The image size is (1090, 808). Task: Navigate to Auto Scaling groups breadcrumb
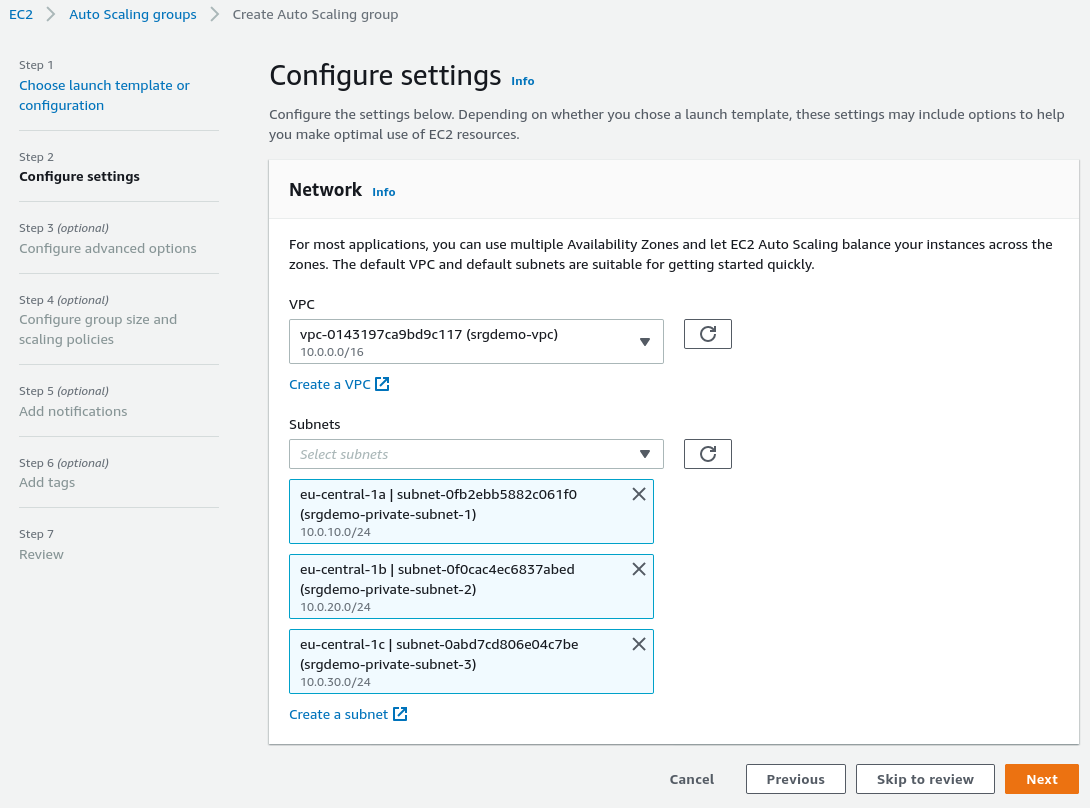[x=132, y=15]
